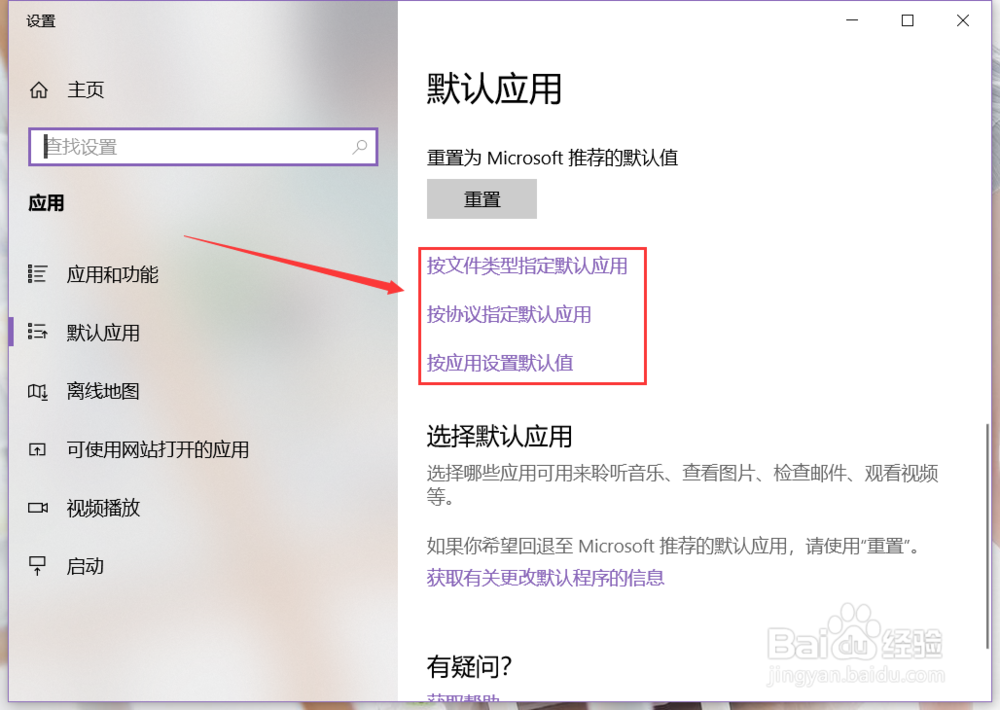Click the 主页 home icon
Screen dimensions: 1000x710
click(38, 90)
